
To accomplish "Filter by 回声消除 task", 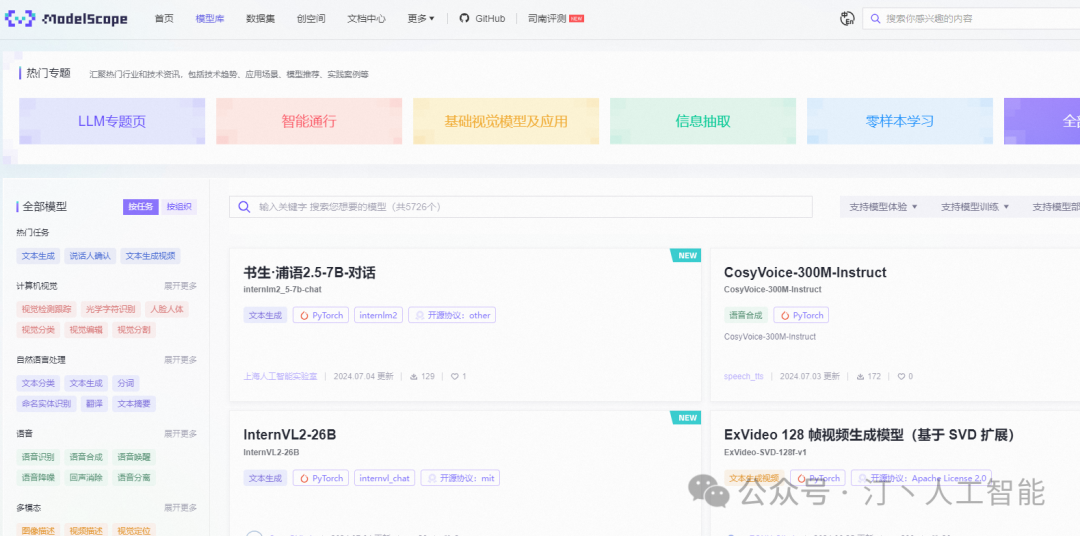I will [x=86, y=477].
